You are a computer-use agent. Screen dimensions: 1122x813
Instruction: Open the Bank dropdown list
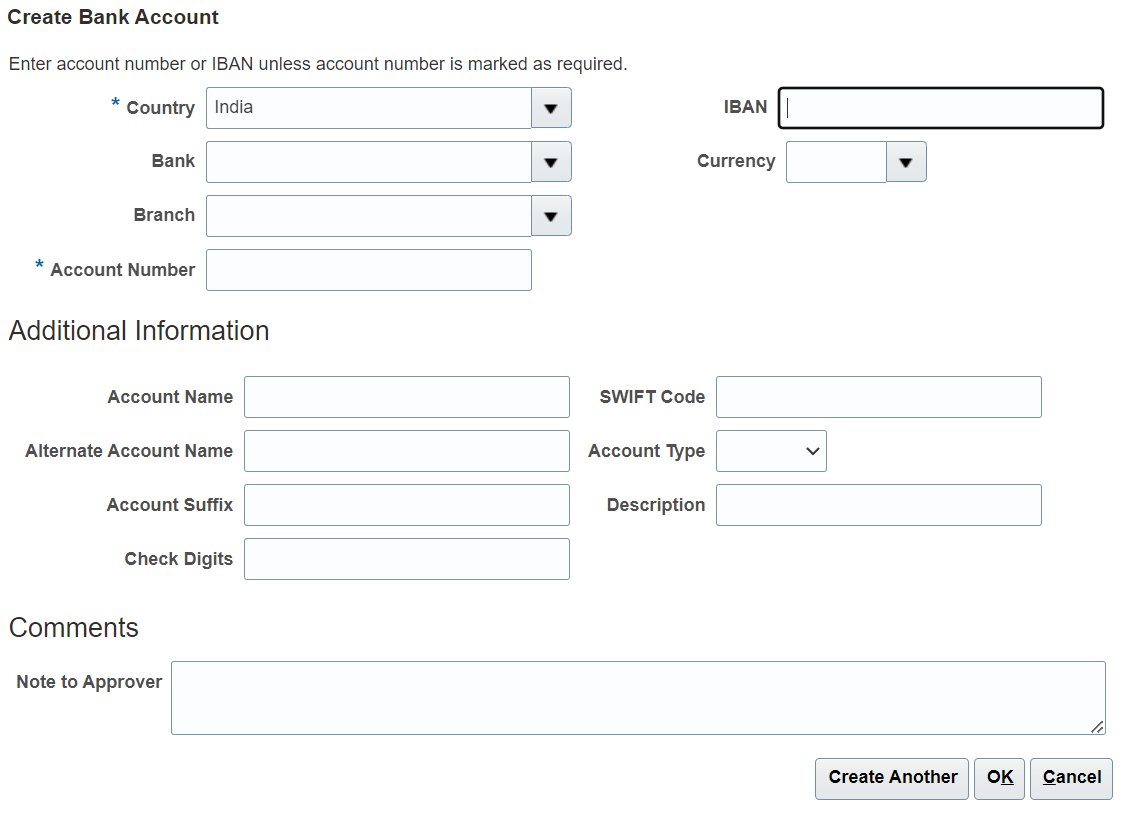(x=550, y=161)
